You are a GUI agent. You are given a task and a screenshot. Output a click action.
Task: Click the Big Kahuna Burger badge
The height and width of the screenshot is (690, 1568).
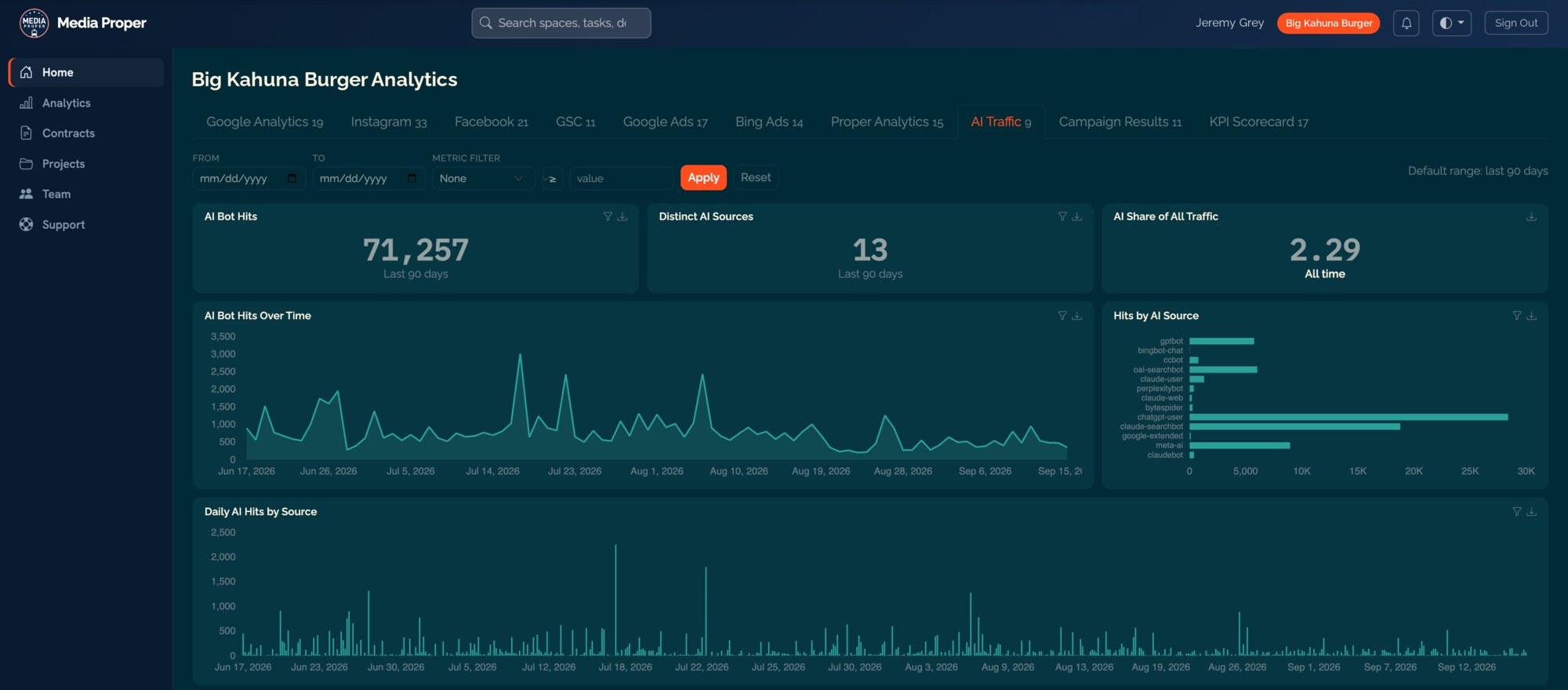pos(1329,23)
